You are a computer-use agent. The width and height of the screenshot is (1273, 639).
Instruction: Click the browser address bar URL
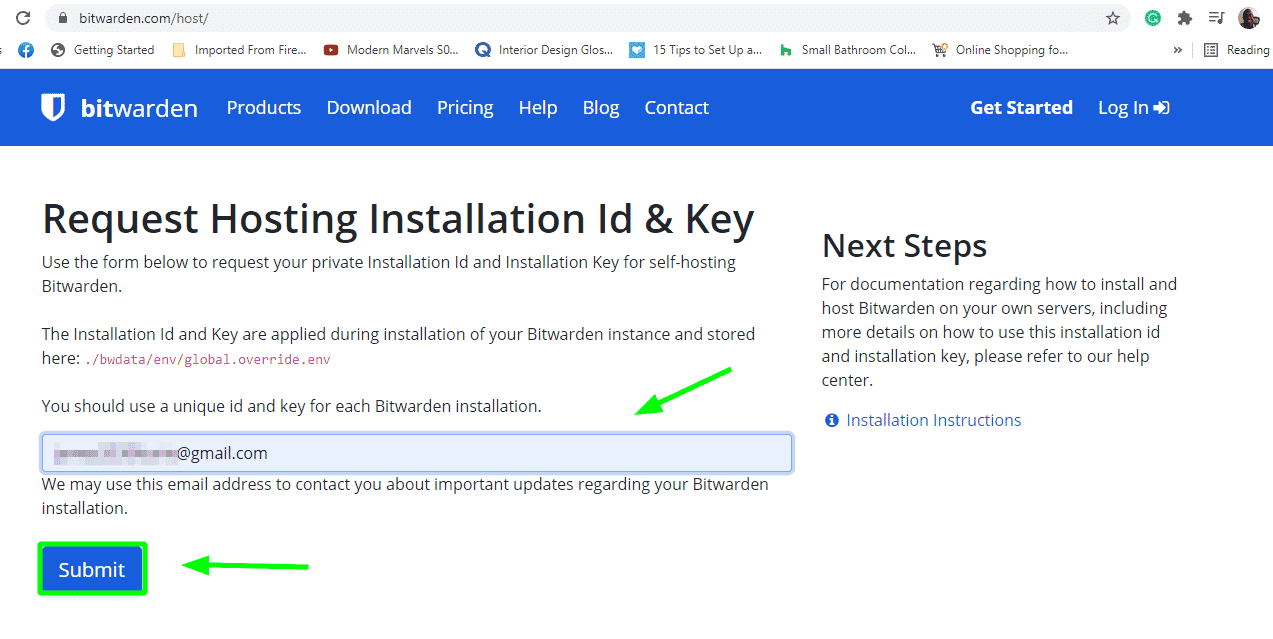coord(144,18)
